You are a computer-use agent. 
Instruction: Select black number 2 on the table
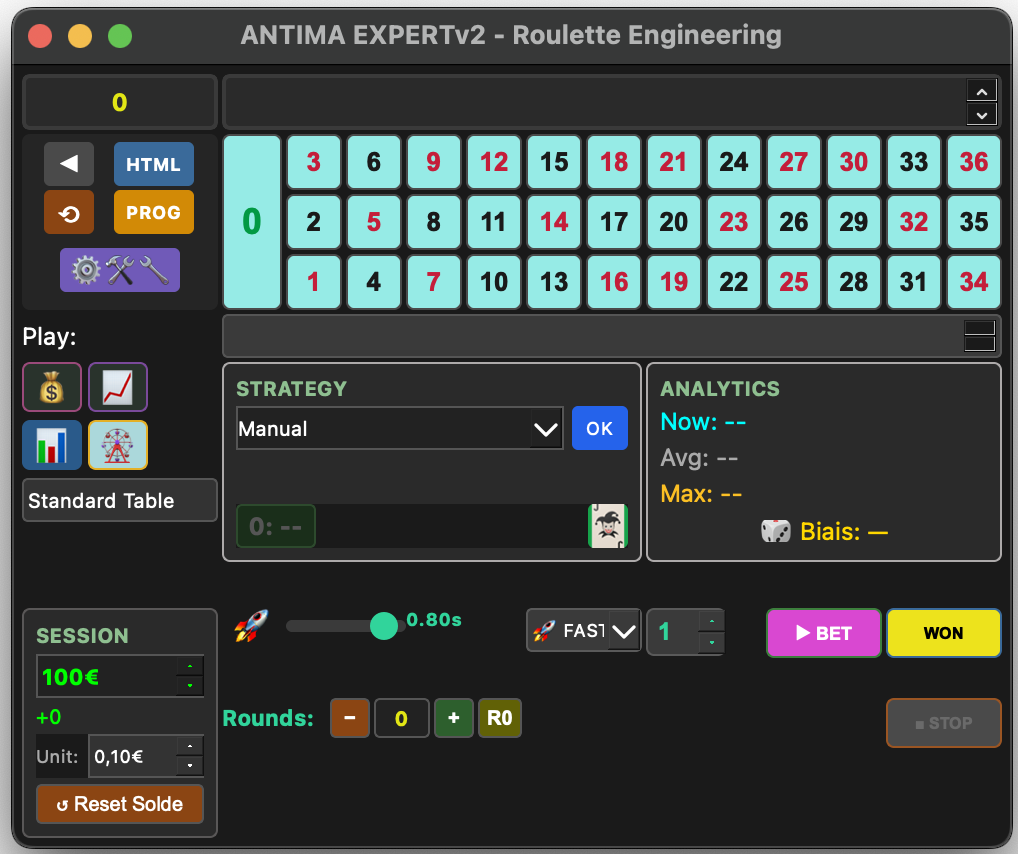[x=314, y=222]
